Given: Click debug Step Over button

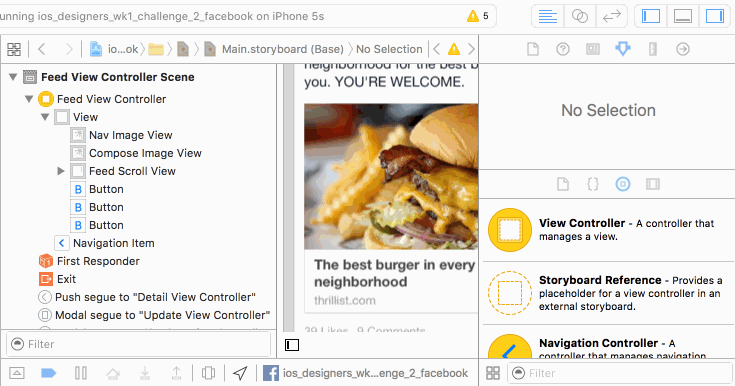Looking at the screenshot, I should pos(113,373).
